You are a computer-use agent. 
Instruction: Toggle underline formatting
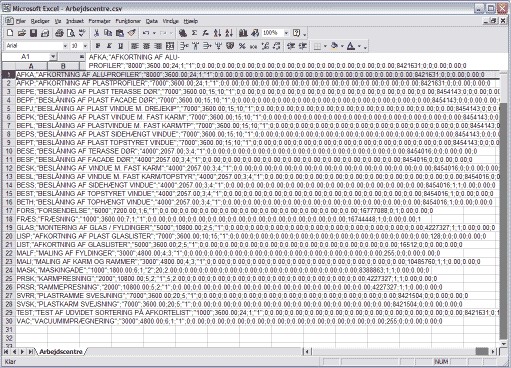click(x=121, y=46)
